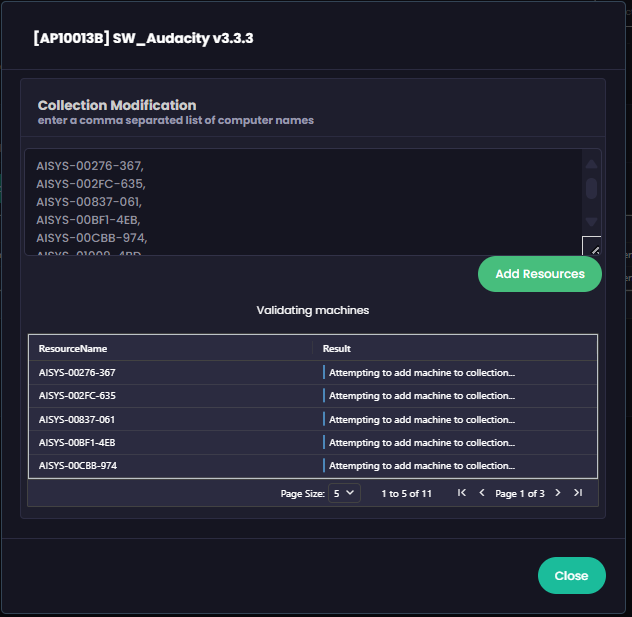Go to the first results page
The width and height of the screenshot is (632, 617).
(461, 493)
